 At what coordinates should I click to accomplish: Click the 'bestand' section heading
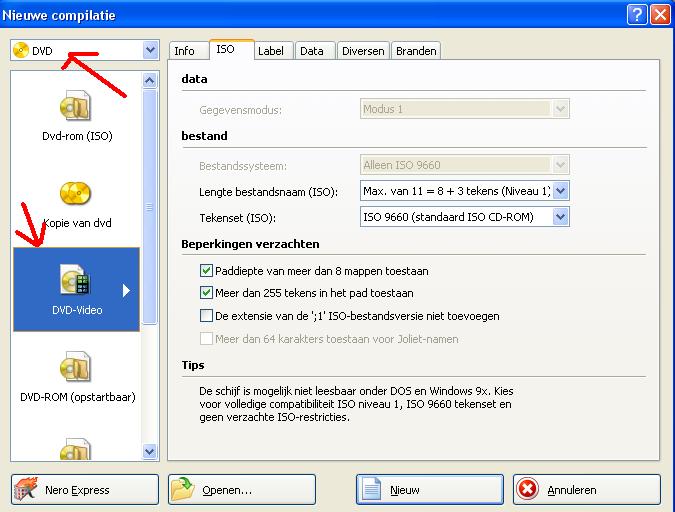204,136
